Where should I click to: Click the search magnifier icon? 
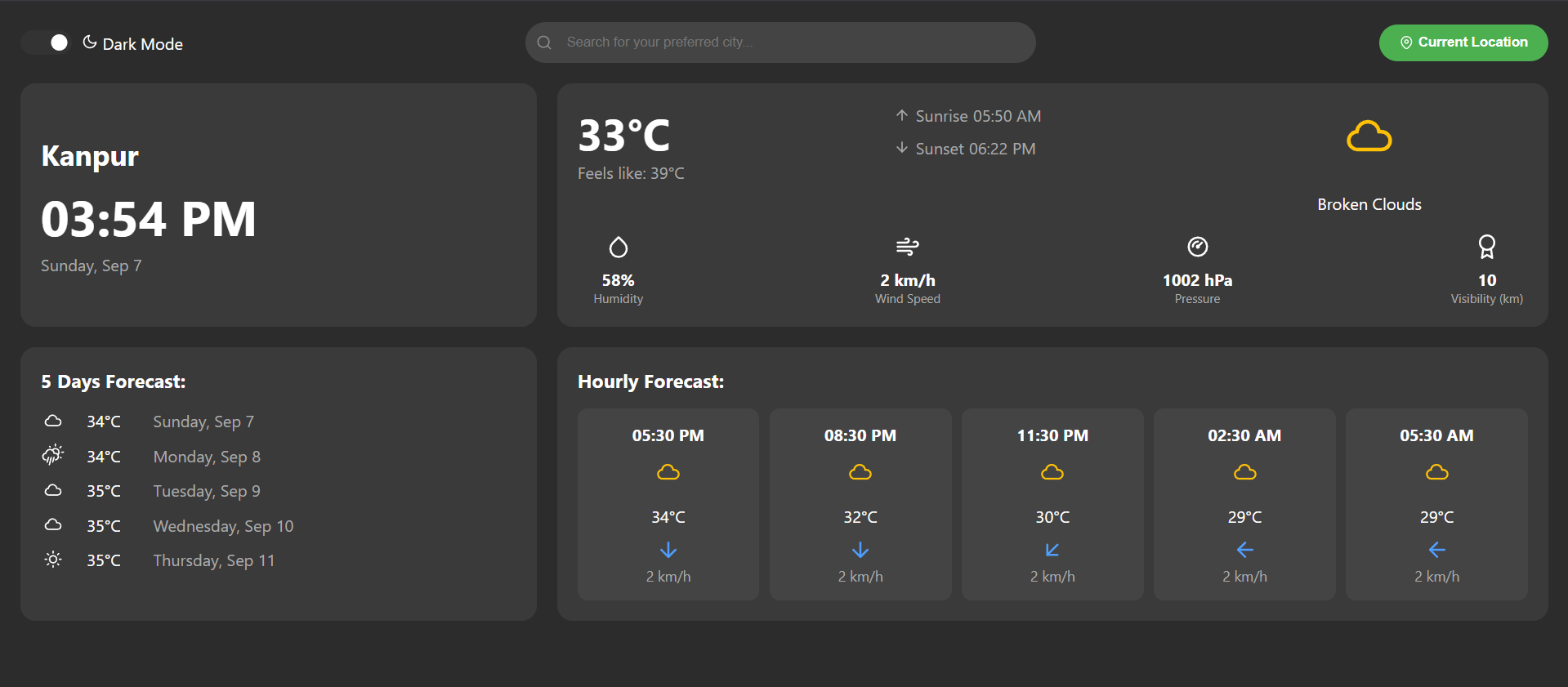pos(544,42)
